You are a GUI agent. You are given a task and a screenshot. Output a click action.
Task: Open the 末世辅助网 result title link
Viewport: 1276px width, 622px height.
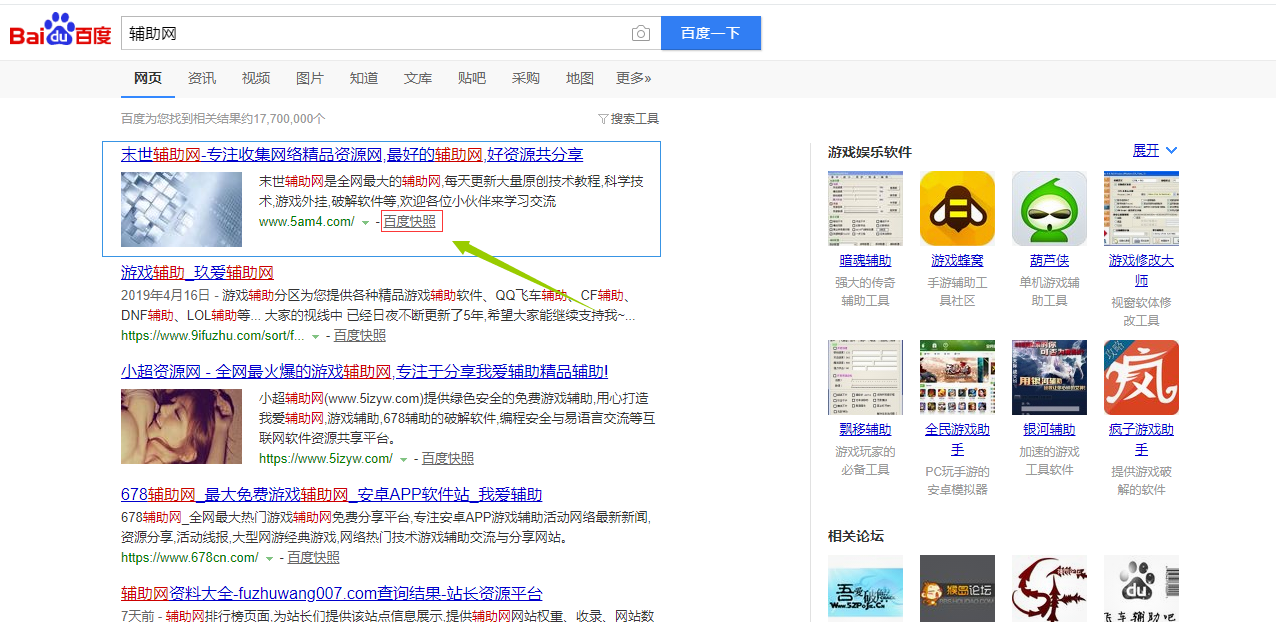(x=352, y=155)
